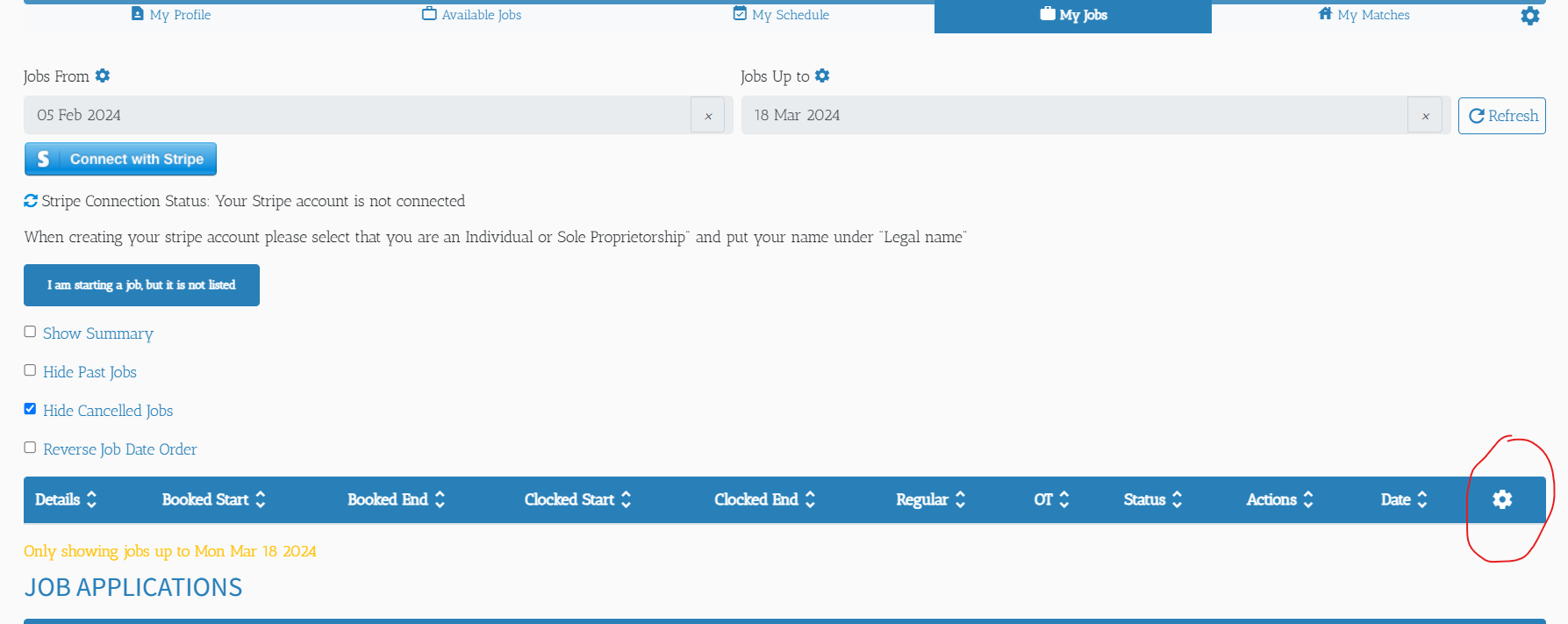Open table column settings gear in header

coord(1502,499)
